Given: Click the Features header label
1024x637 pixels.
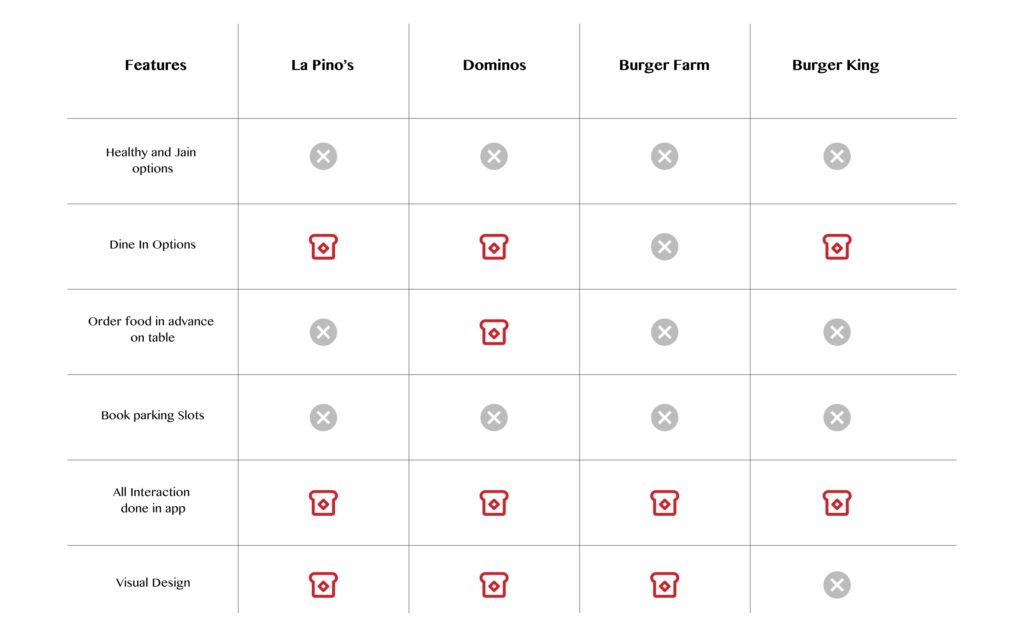Looking at the screenshot, I should pos(155,66).
